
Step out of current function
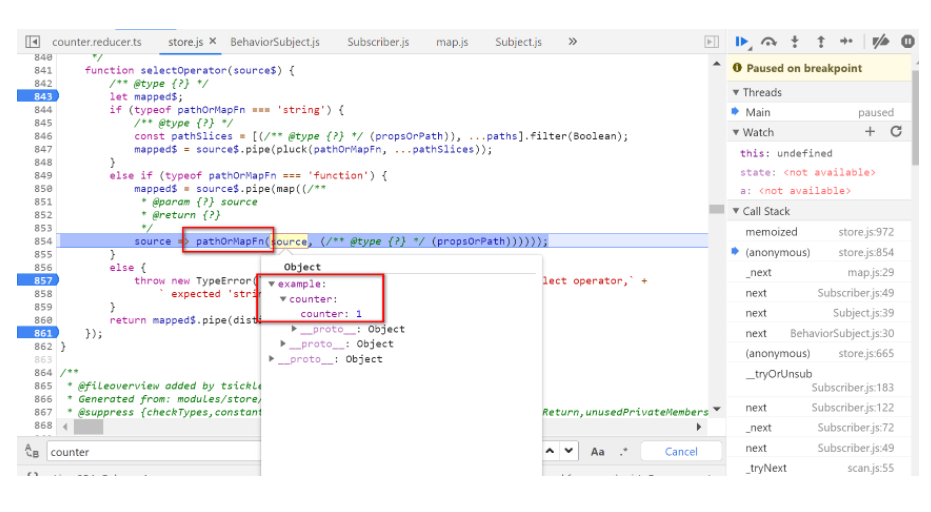821,41
